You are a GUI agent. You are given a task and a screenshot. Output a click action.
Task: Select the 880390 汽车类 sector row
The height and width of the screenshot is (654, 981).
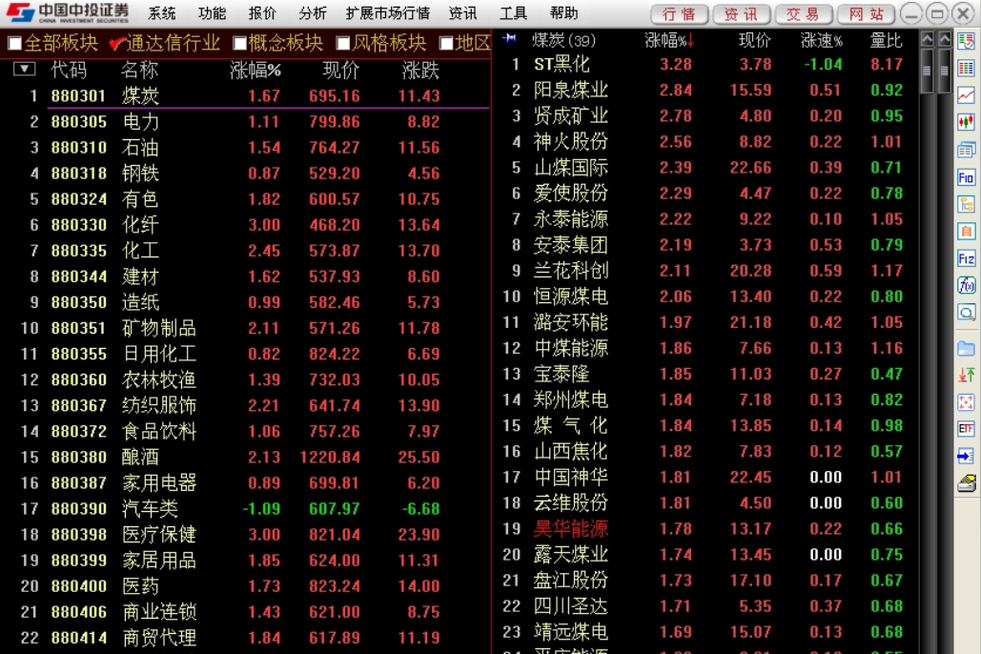point(245,509)
